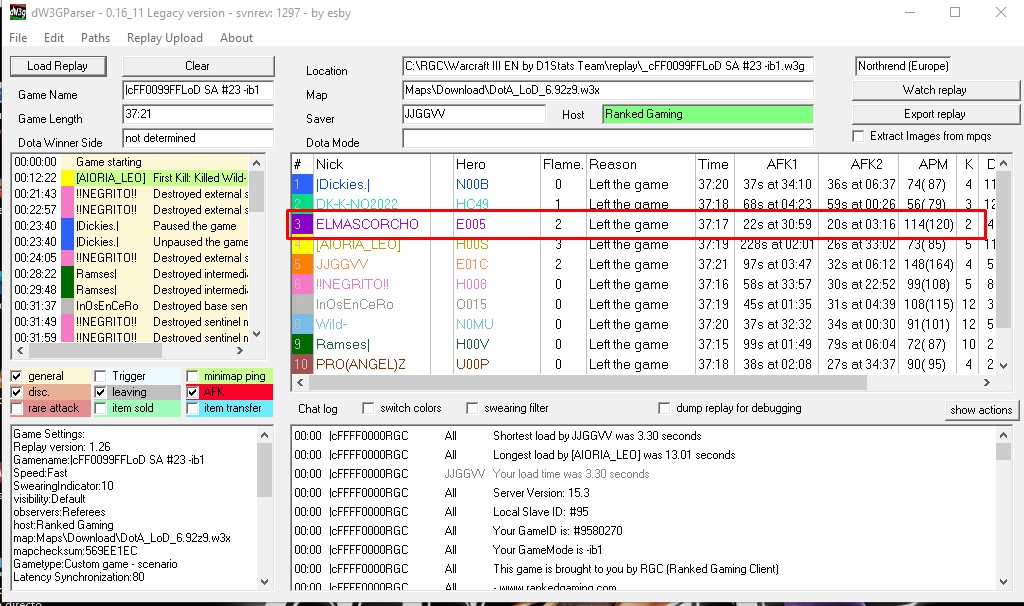Toggle the switch colors checkbox

pyautogui.click(x=368, y=408)
